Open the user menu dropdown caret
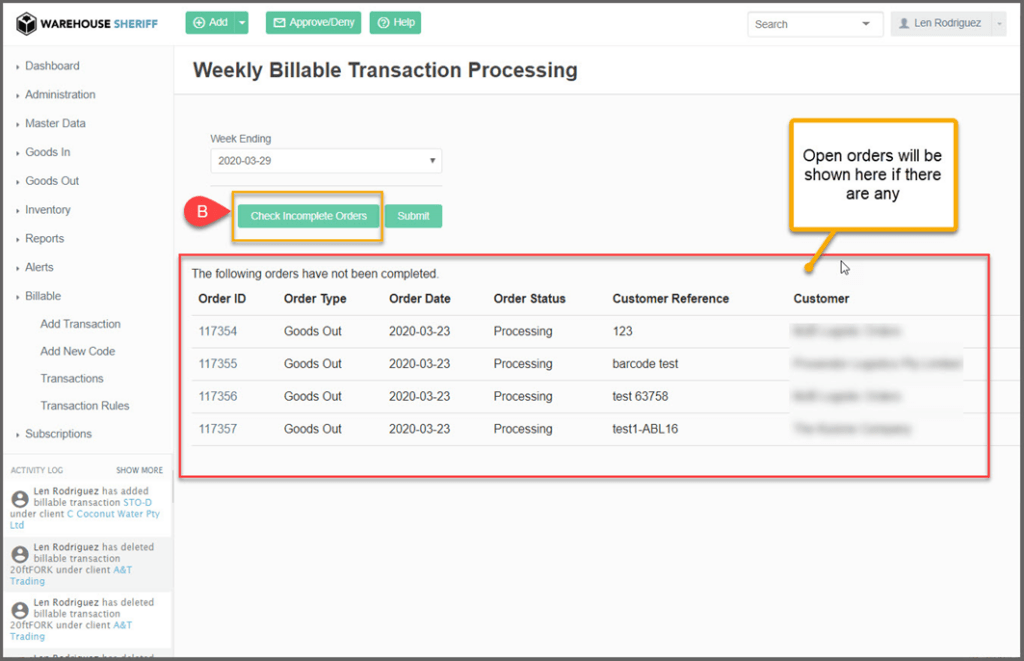The image size is (1024, 661). click(997, 24)
